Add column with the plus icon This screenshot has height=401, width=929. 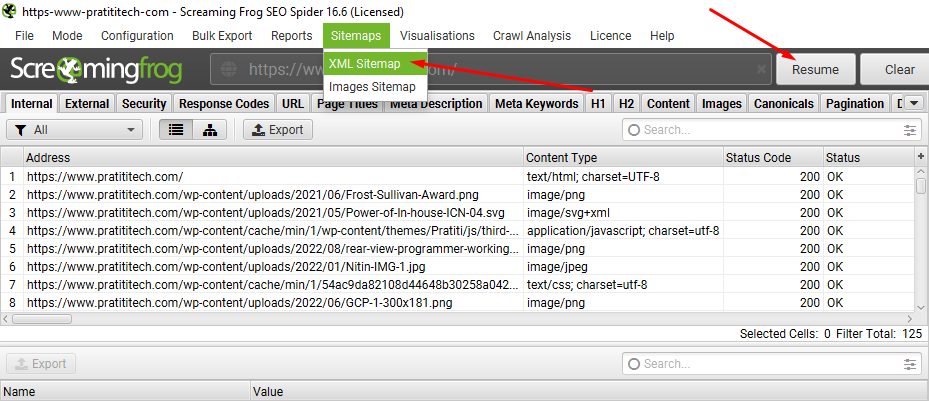pyautogui.click(x=921, y=156)
